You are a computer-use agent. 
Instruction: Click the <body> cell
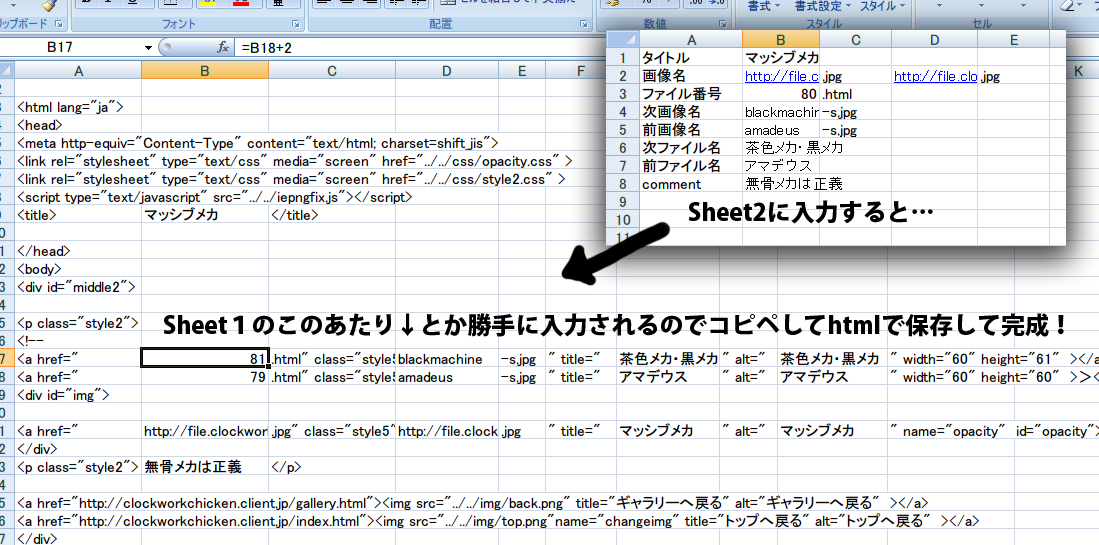pos(78,269)
